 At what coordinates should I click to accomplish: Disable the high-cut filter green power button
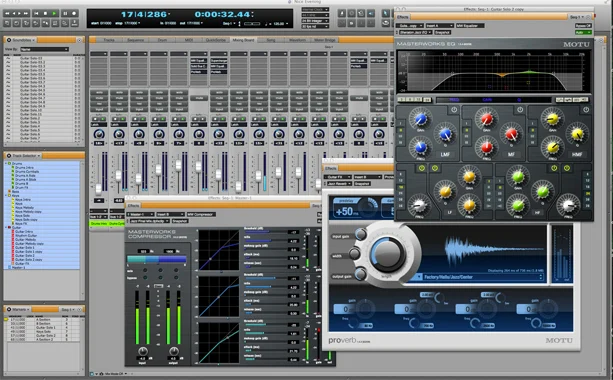[x=567, y=168]
